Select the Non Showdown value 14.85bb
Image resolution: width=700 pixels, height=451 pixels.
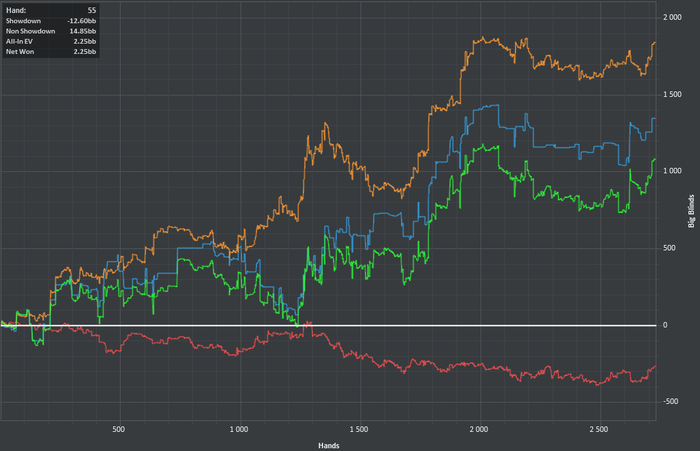coord(83,31)
